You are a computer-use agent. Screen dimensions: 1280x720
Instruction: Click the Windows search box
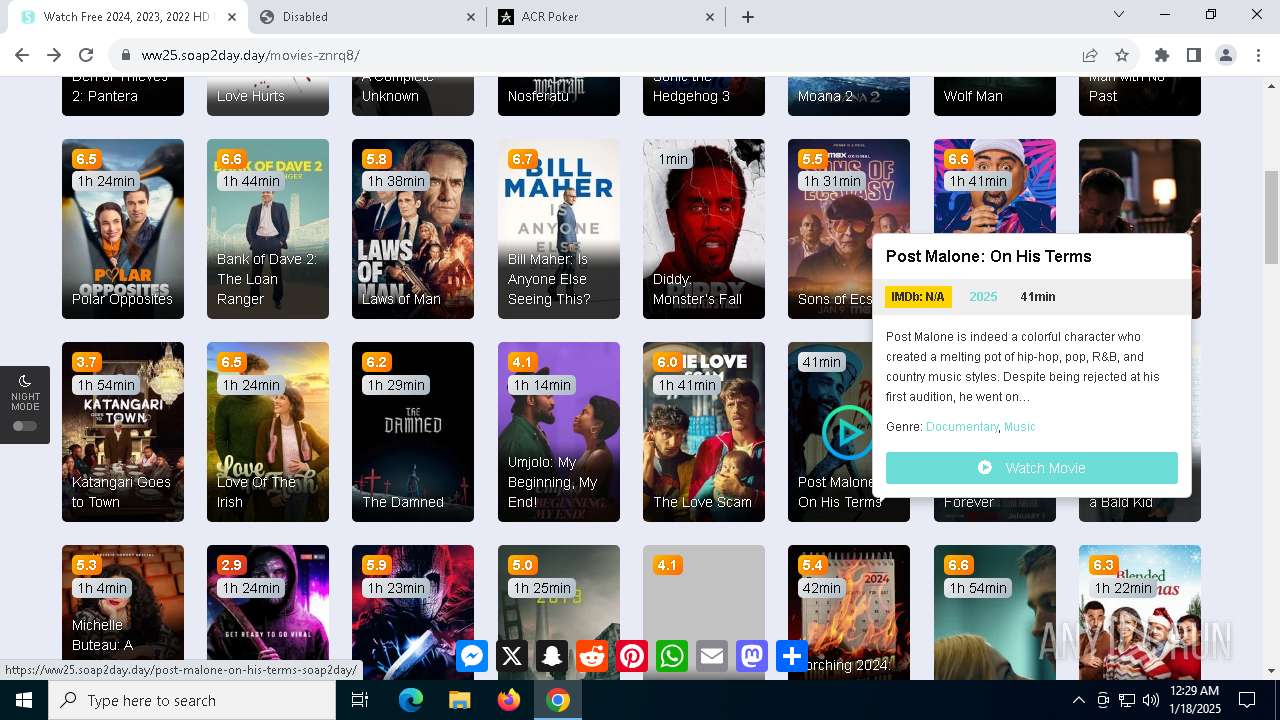(x=192, y=700)
